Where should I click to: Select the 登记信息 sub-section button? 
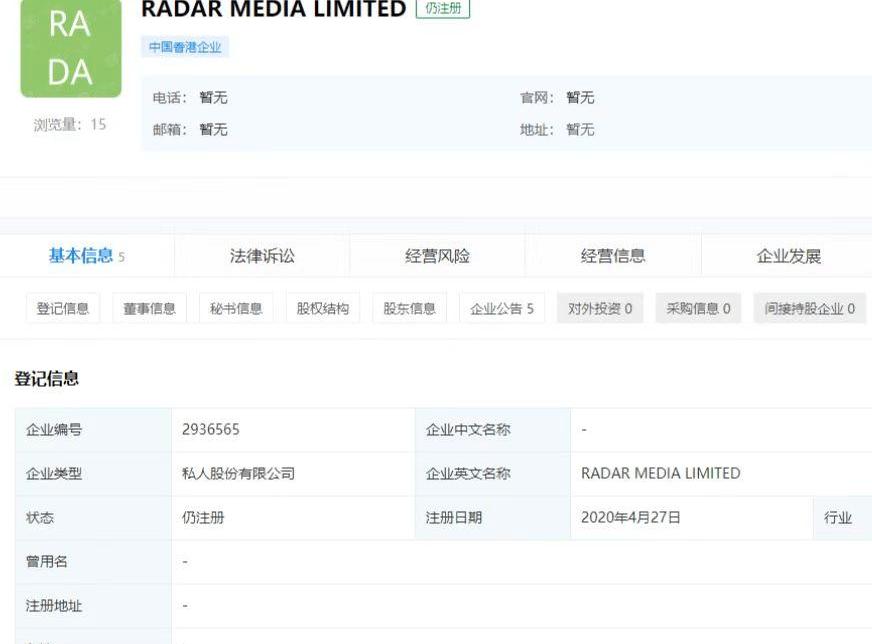click(x=63, y=309)
